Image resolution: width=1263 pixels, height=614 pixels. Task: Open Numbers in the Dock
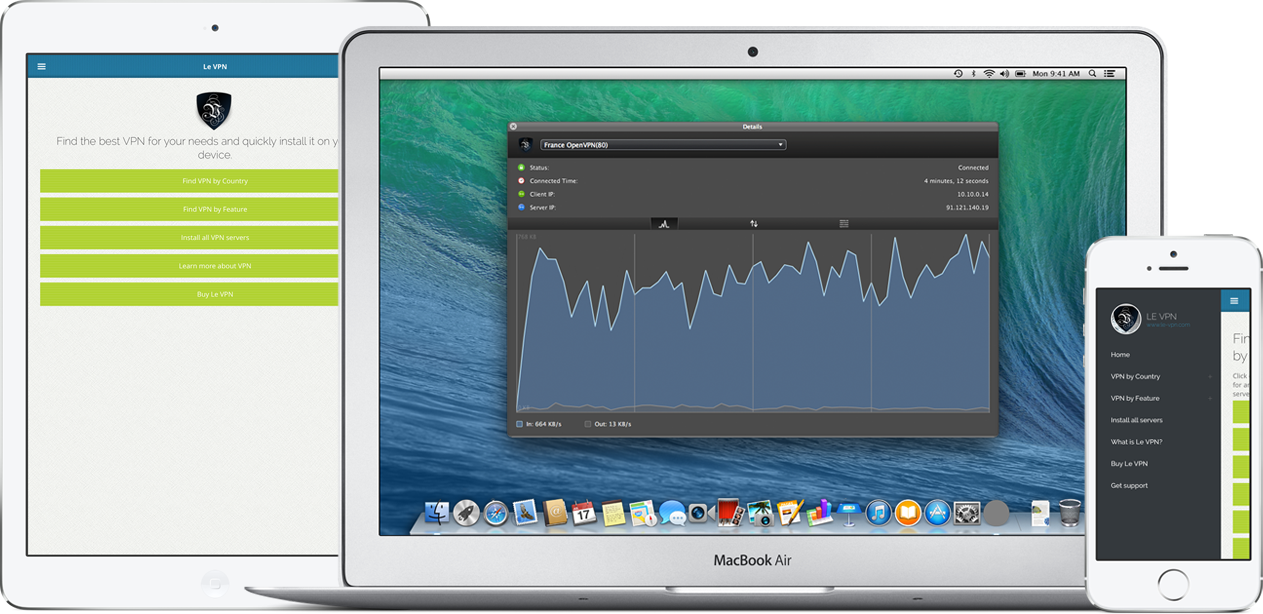click(820, 512)
